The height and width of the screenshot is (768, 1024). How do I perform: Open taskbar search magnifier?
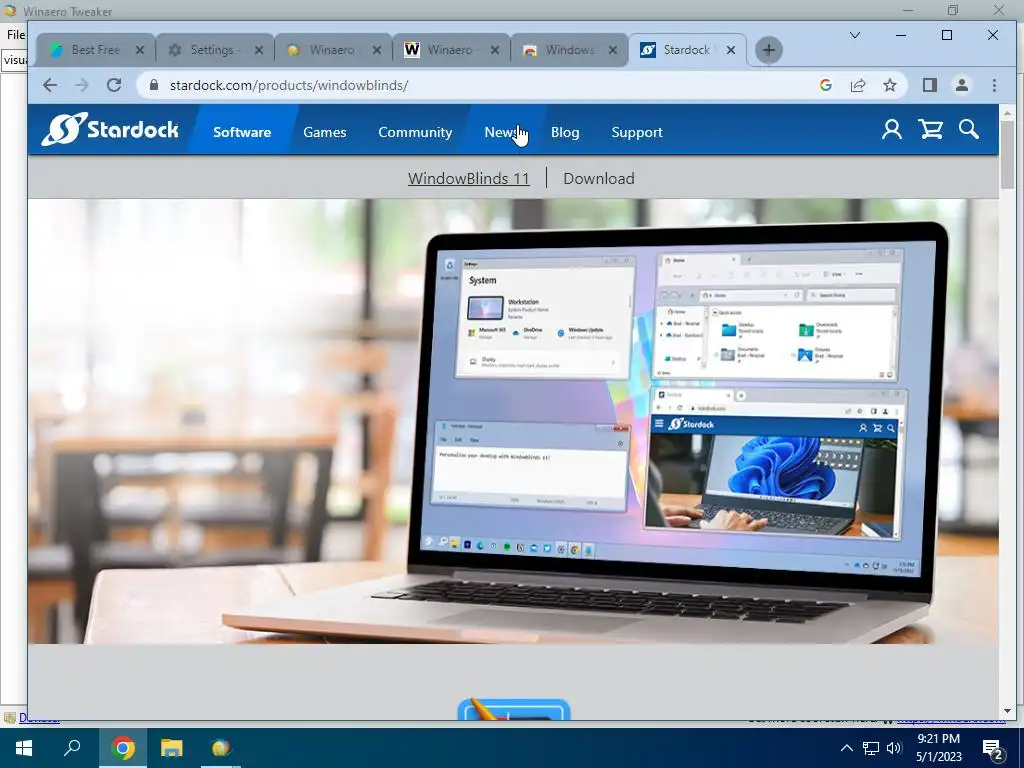tap(72, 748)
